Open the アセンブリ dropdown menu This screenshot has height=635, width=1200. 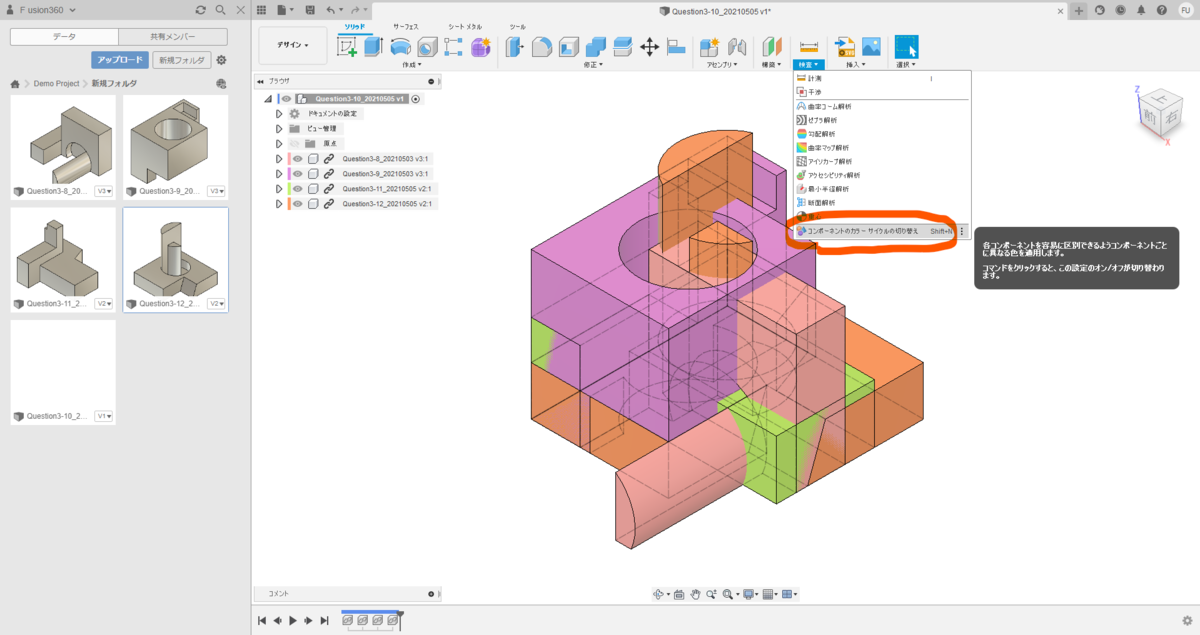click(724, 65)
